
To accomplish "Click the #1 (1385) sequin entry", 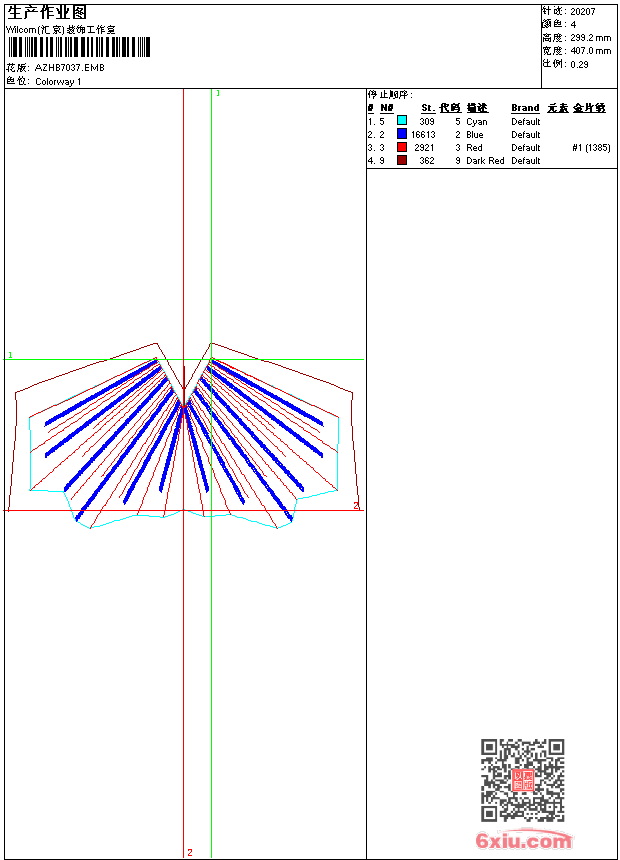I will pyautogui.click(x=591, y=148).
